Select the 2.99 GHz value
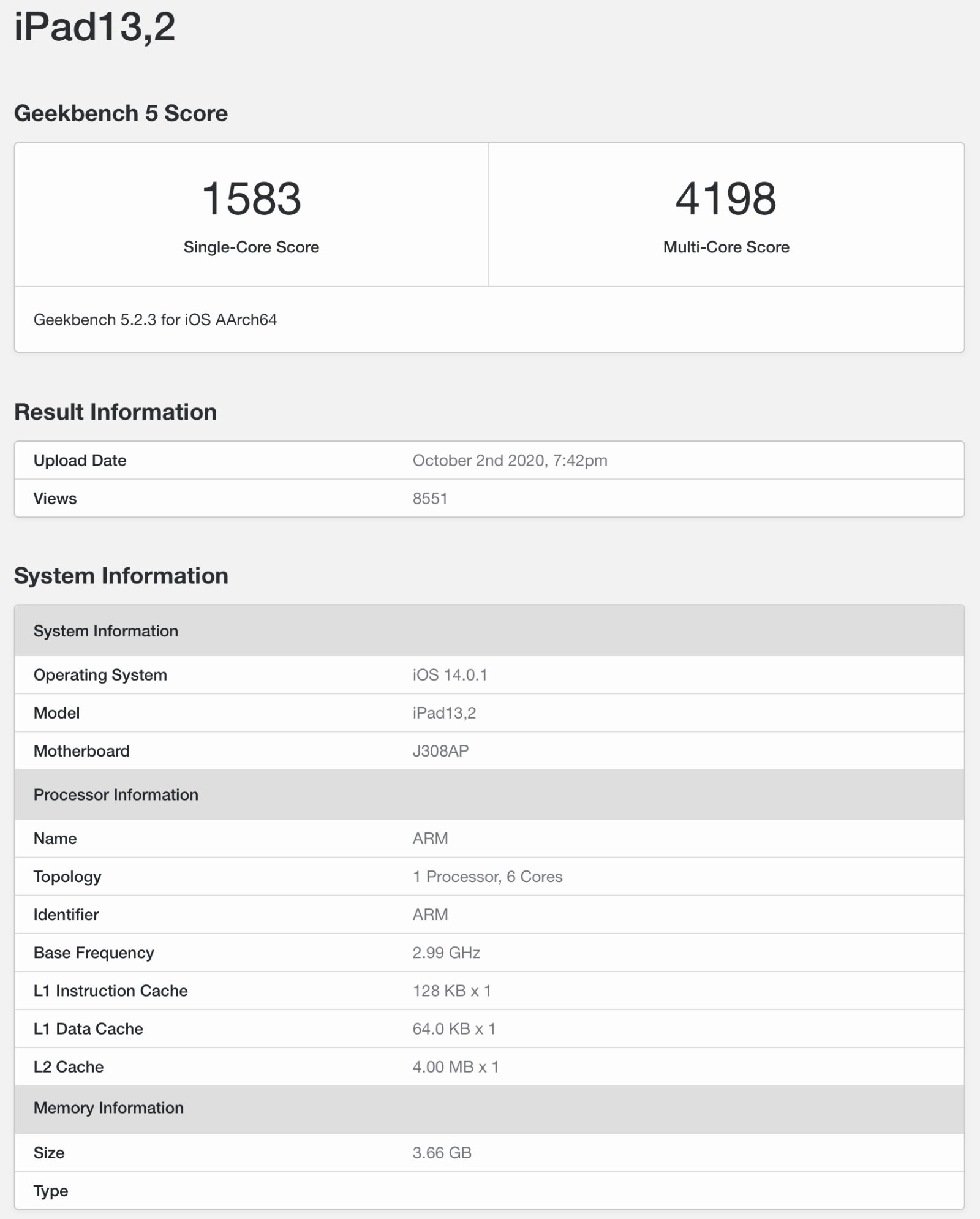980x1219 pixels. point(446,953)
